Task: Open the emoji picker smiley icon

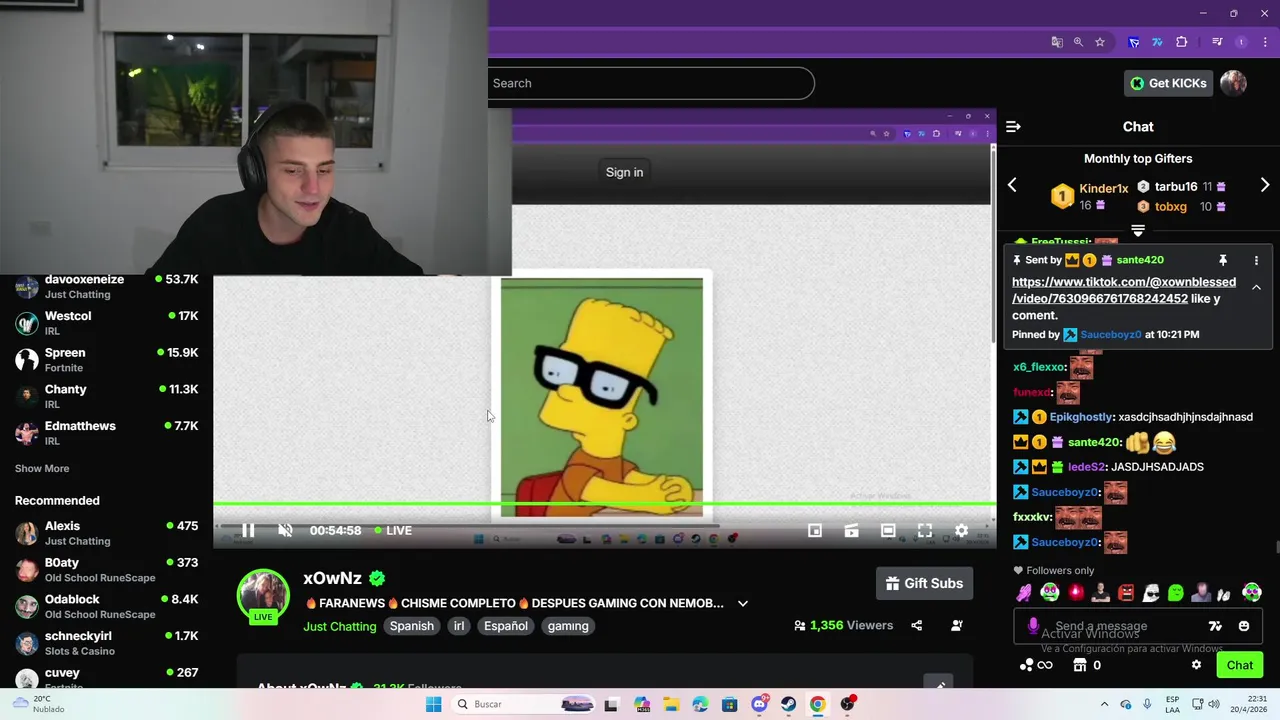Action: point(1244,626)
